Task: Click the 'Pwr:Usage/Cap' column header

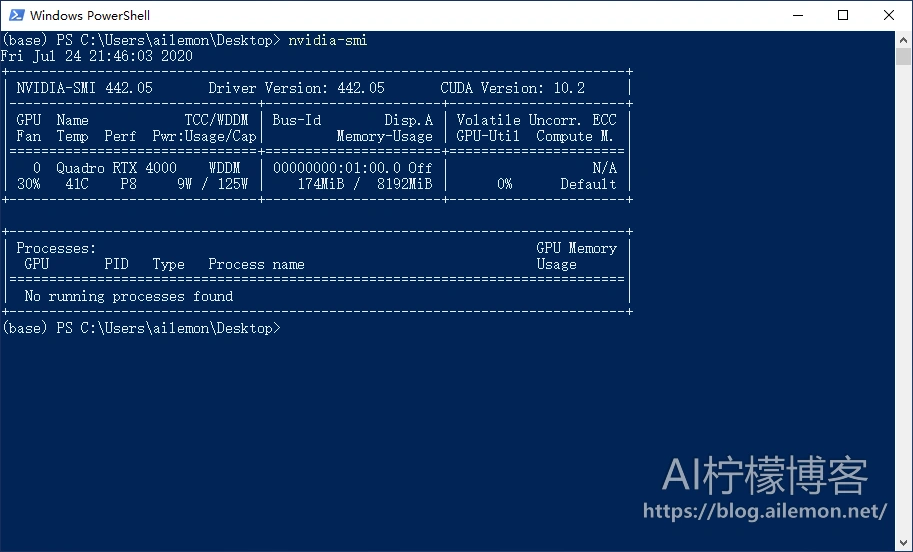Action: [204, 136]
